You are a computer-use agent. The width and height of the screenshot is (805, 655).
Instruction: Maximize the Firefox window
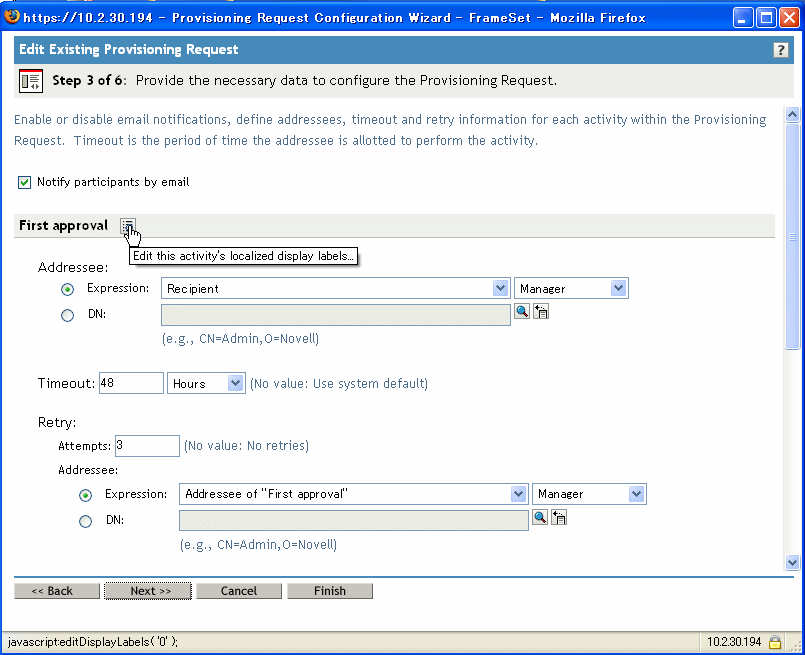(x=766, y=17)
